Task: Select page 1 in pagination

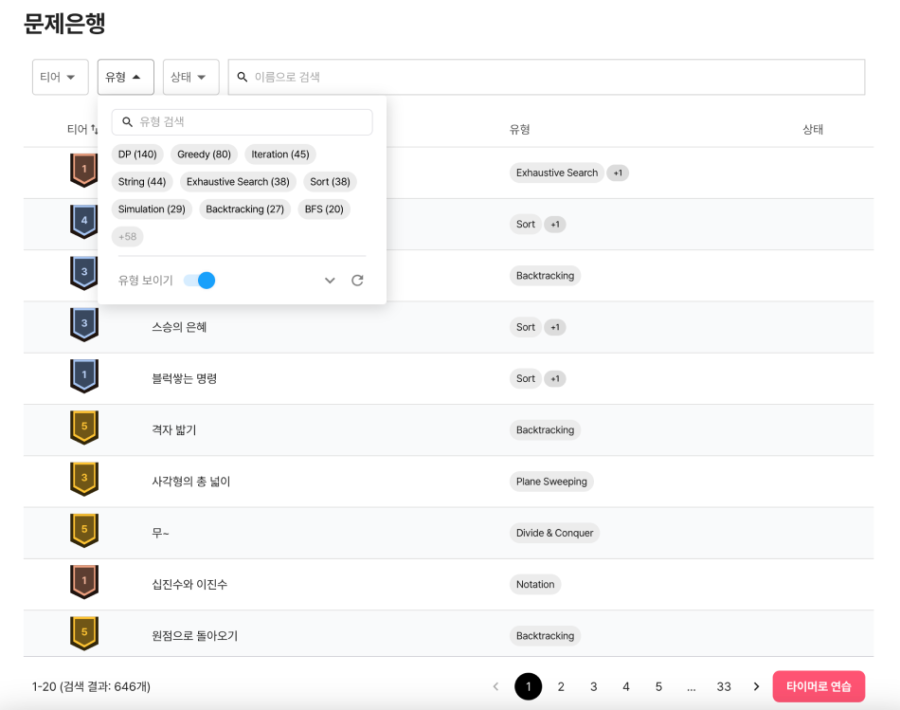Action: [528, 686]
